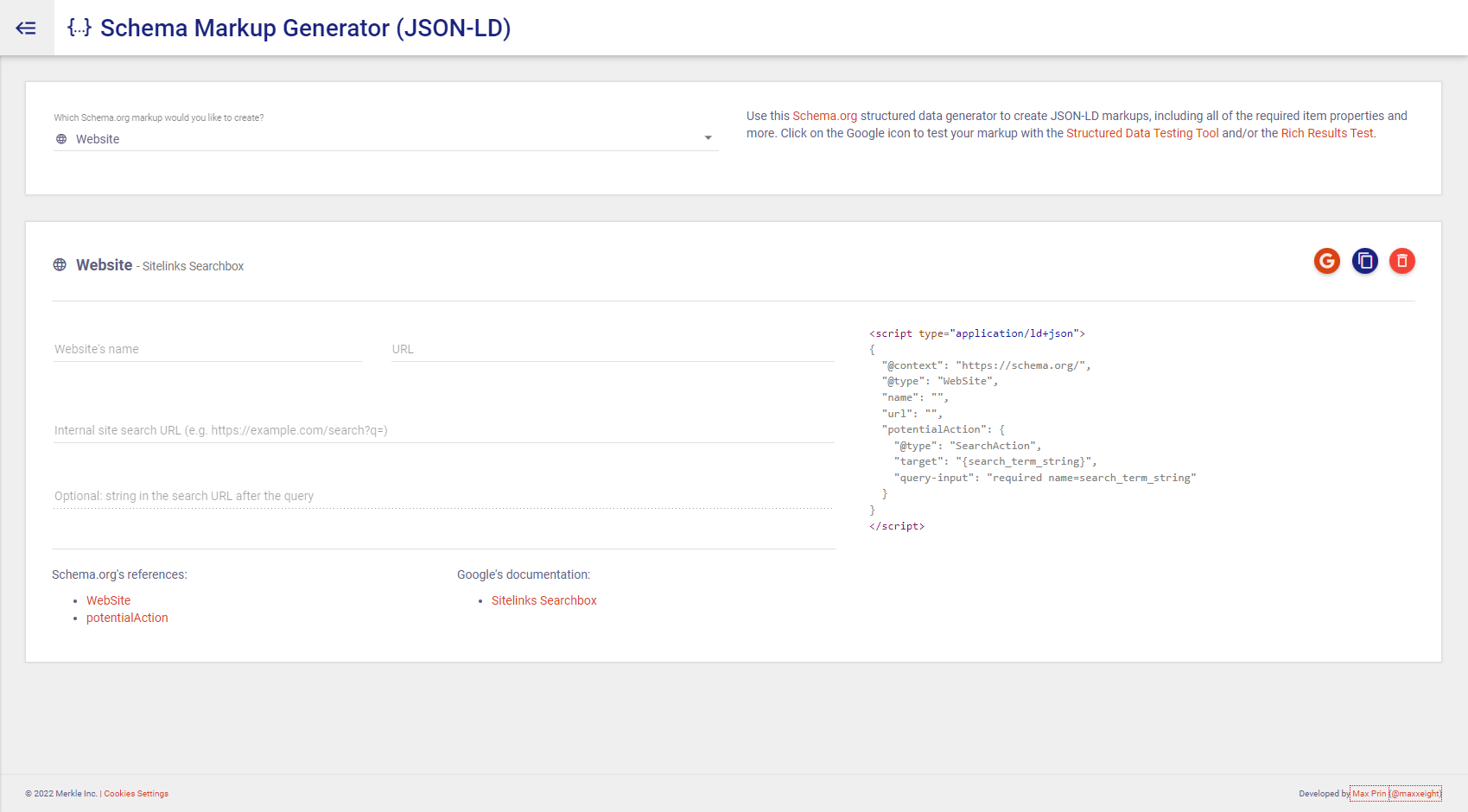
Task: Open the schema markup type dropdown
Action: pos(385,139)
